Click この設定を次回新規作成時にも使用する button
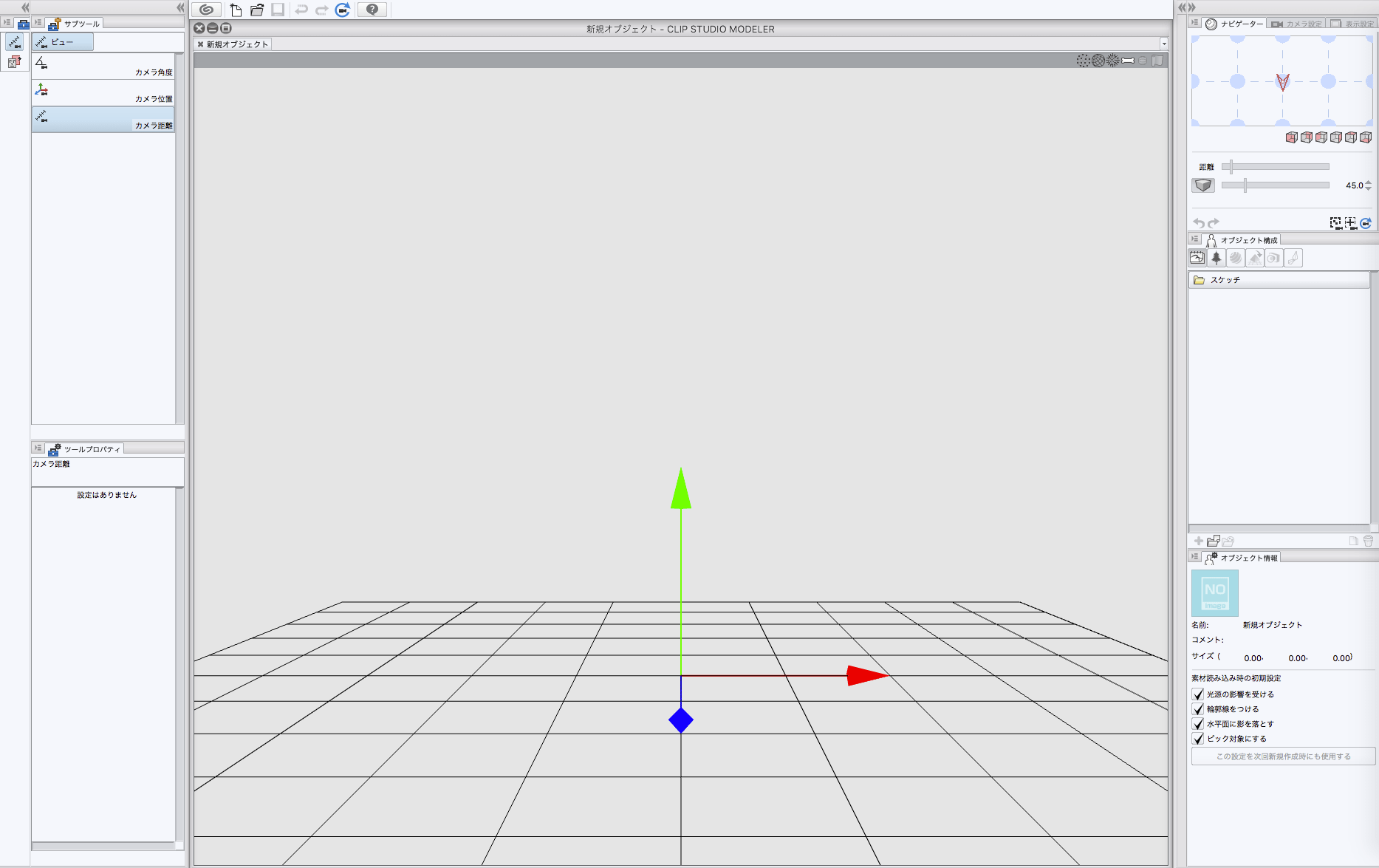 click(x=1282, y=756)
